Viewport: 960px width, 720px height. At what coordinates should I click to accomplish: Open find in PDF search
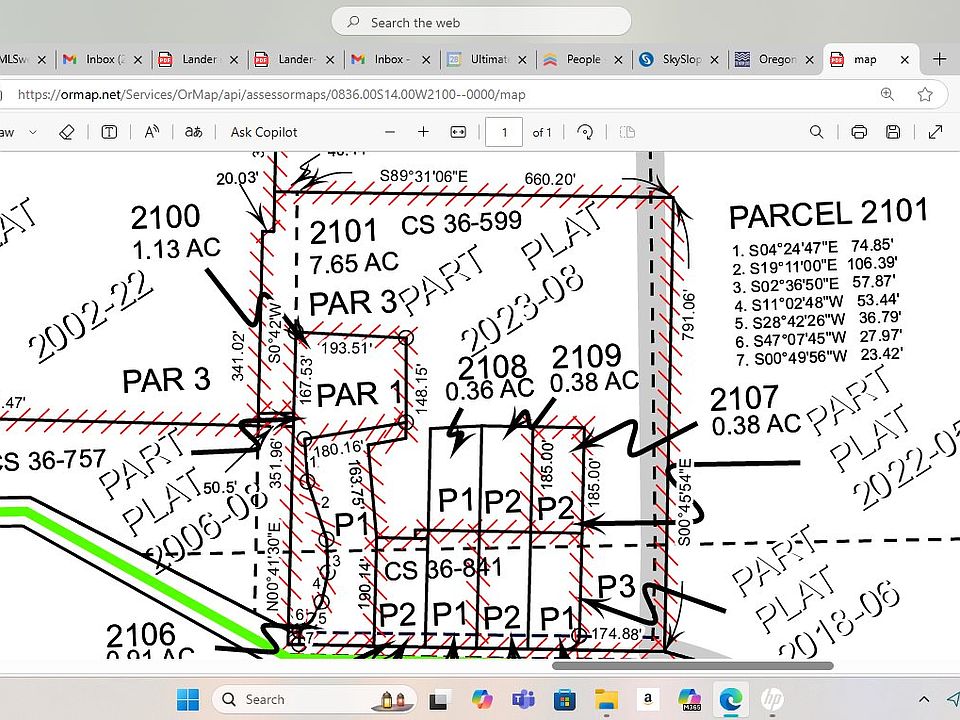[x=816, y=132]
